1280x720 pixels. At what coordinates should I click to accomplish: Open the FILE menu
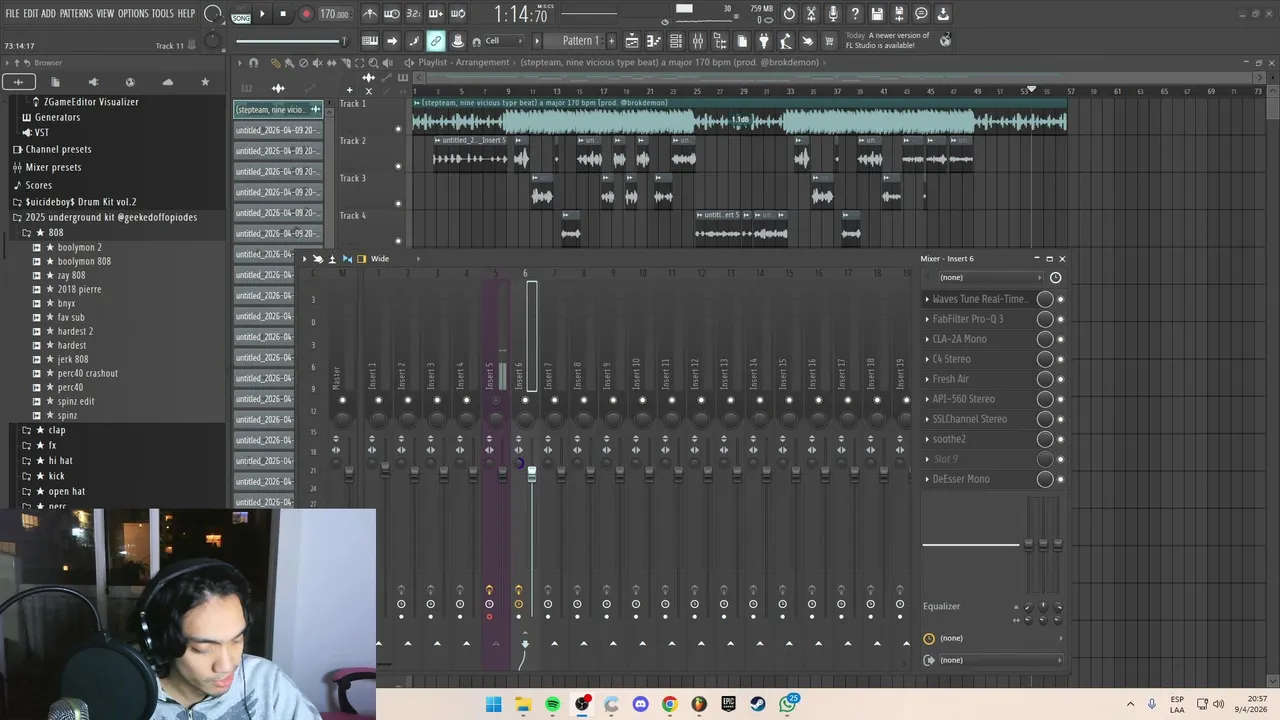[12, 14]
